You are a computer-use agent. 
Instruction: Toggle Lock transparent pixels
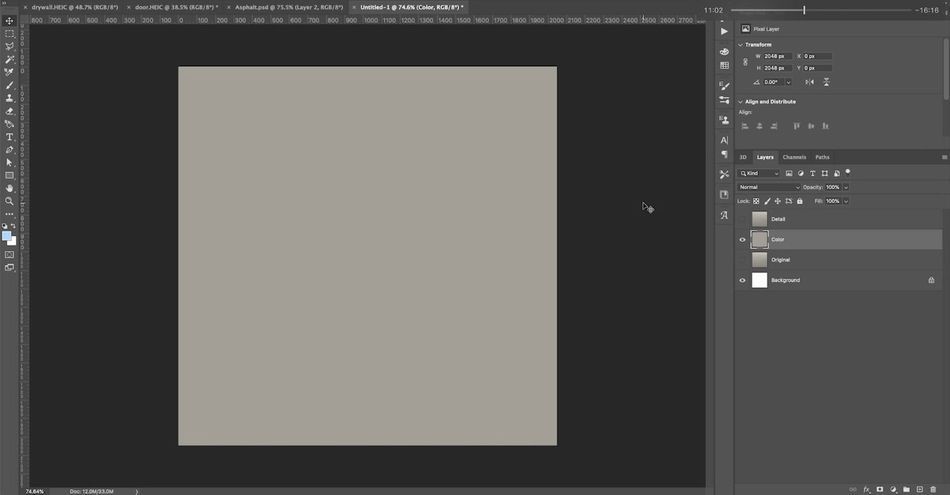pyautogui.click(x=756, y=201)
